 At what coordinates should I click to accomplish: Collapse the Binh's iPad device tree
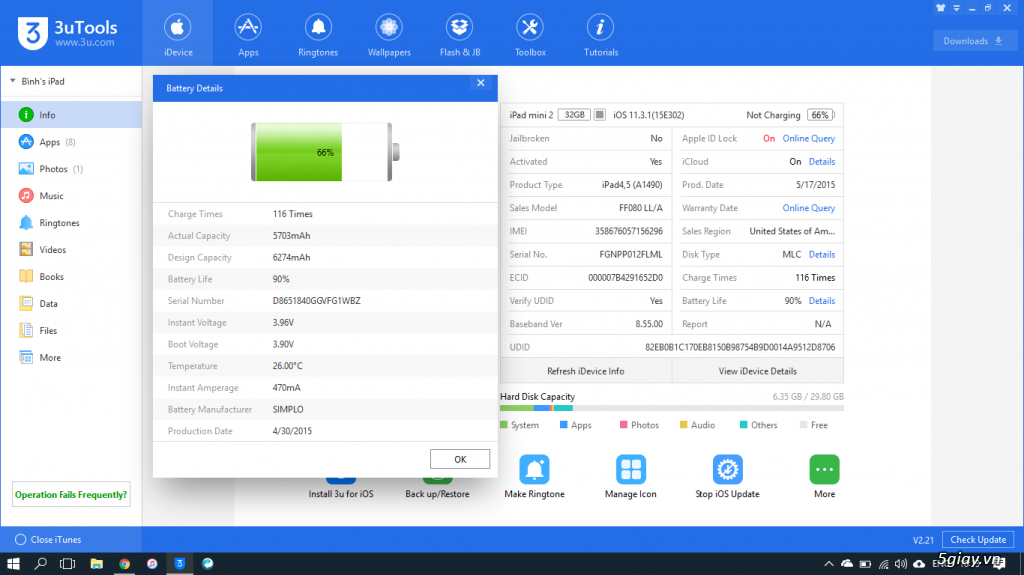point(12,81)
